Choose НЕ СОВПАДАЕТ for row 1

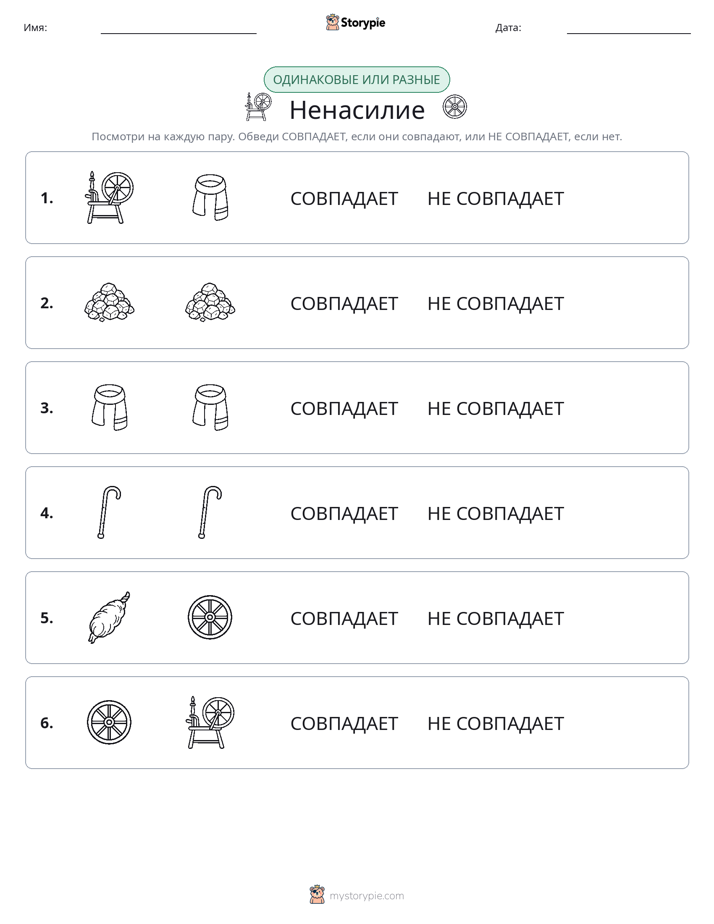pos(495,199)
